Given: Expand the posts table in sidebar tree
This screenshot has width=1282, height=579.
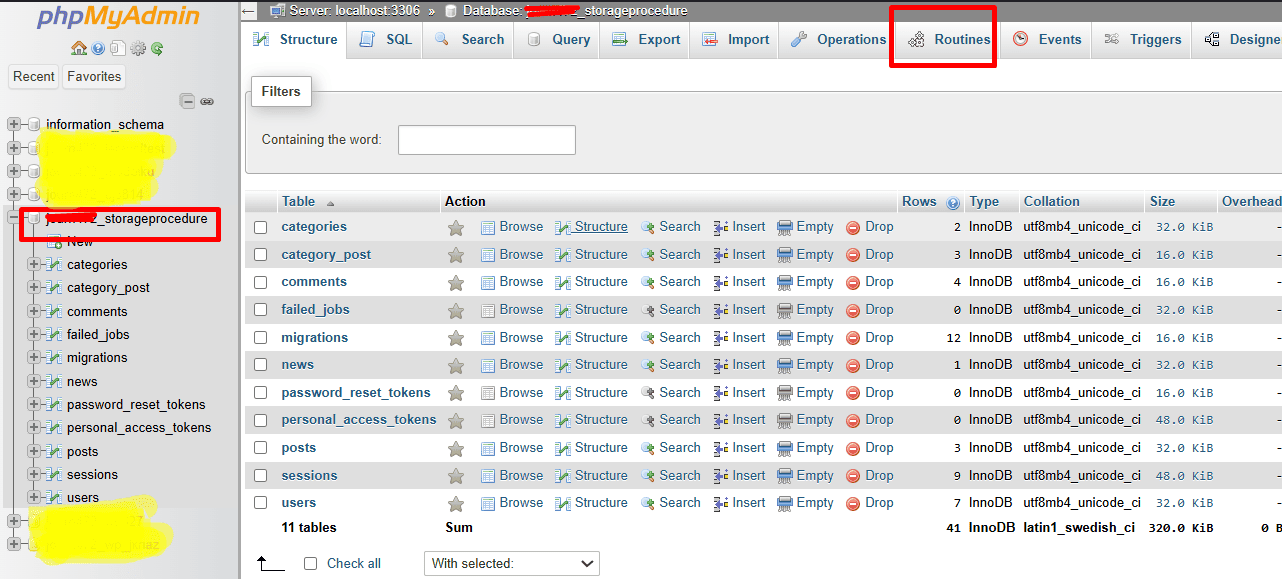Looking at the screenshot, I should pyautogui.click(x=35, y=451).
